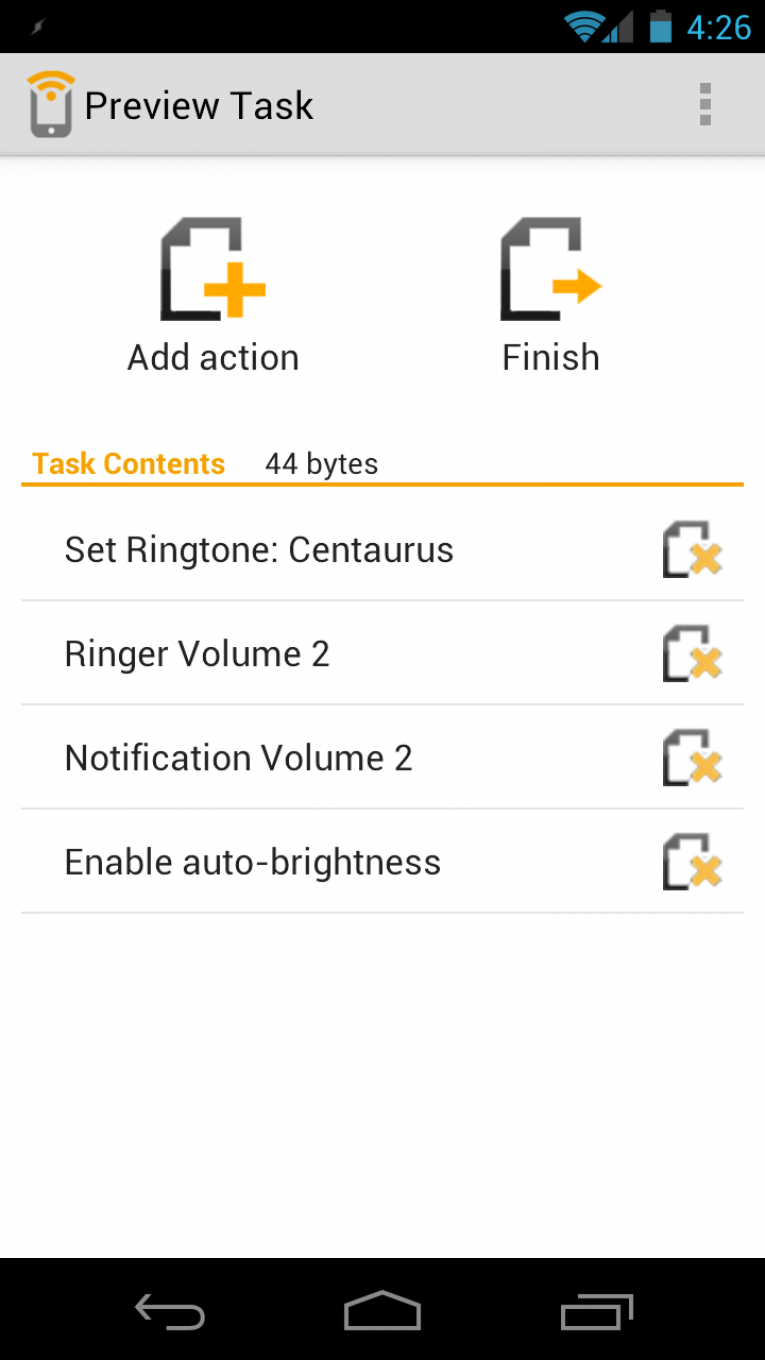The height and width of the screenshot is (1360, 765).
Task: Tap the Finish arrow icon
Action: coord(551,270)
